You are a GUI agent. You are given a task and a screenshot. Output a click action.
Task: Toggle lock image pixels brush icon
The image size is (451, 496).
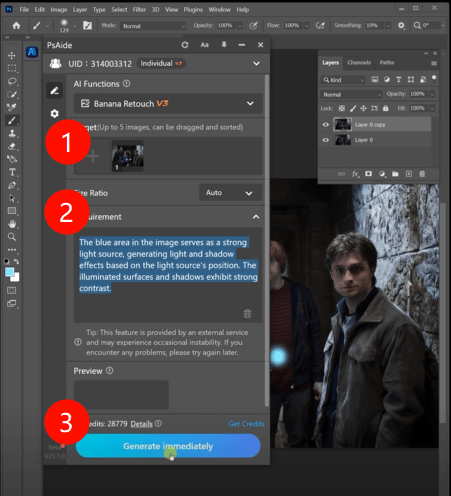point(353,108)
